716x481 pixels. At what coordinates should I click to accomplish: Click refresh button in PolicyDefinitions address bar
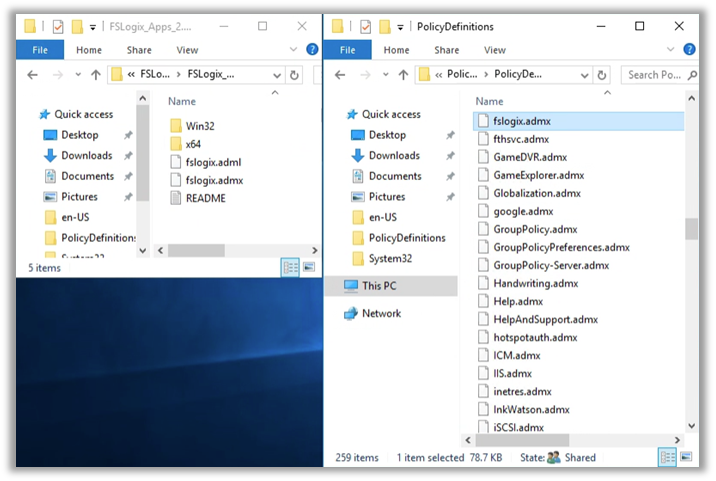602,74
